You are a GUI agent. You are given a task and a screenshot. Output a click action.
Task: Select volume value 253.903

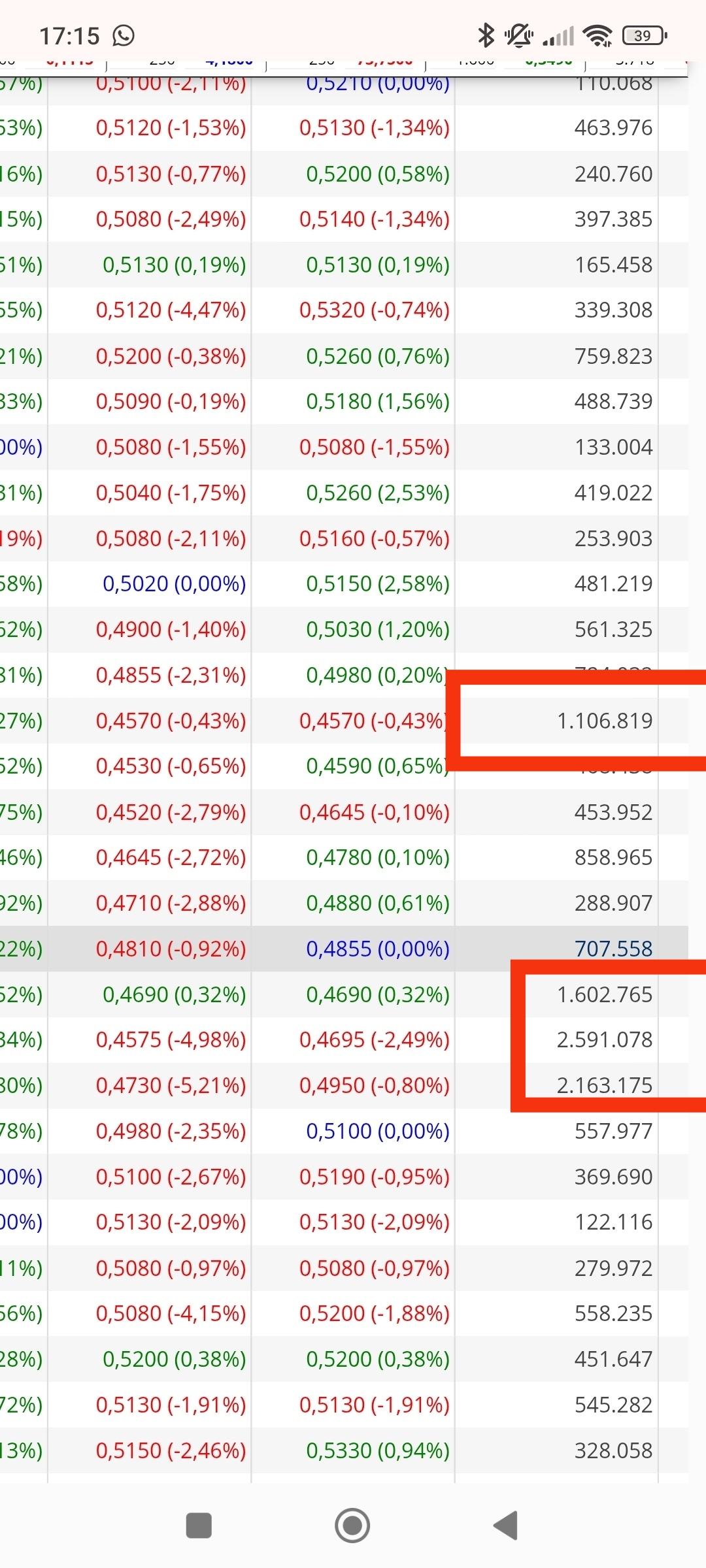click(x=613, y=538)
